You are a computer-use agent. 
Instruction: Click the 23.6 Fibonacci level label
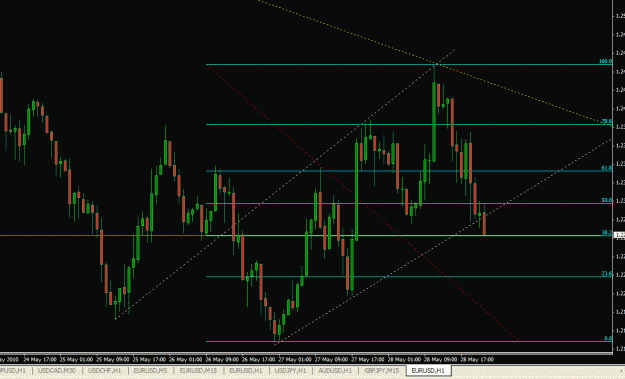(606, 273)
